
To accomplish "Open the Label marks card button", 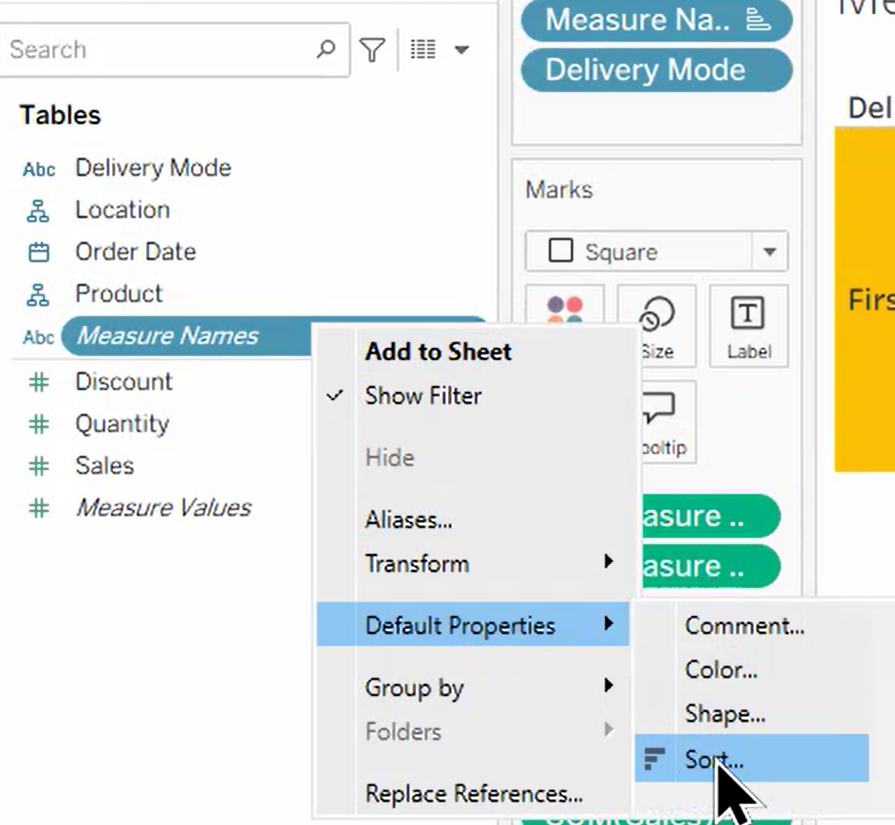I will coord(749,325).
